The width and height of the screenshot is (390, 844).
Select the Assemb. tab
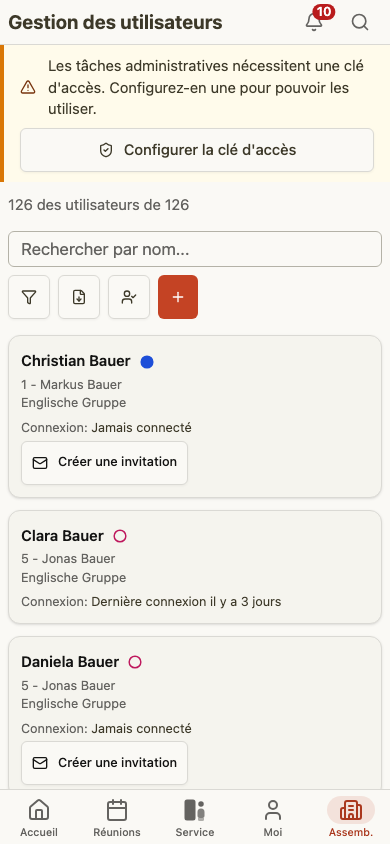point(351,818)
